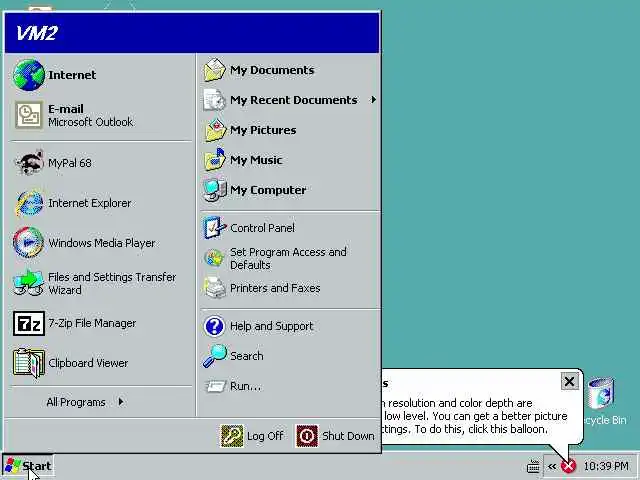Click the Start button
This screenshot has width=640, height=480.
pyautogui.click(x=28, y=466)
